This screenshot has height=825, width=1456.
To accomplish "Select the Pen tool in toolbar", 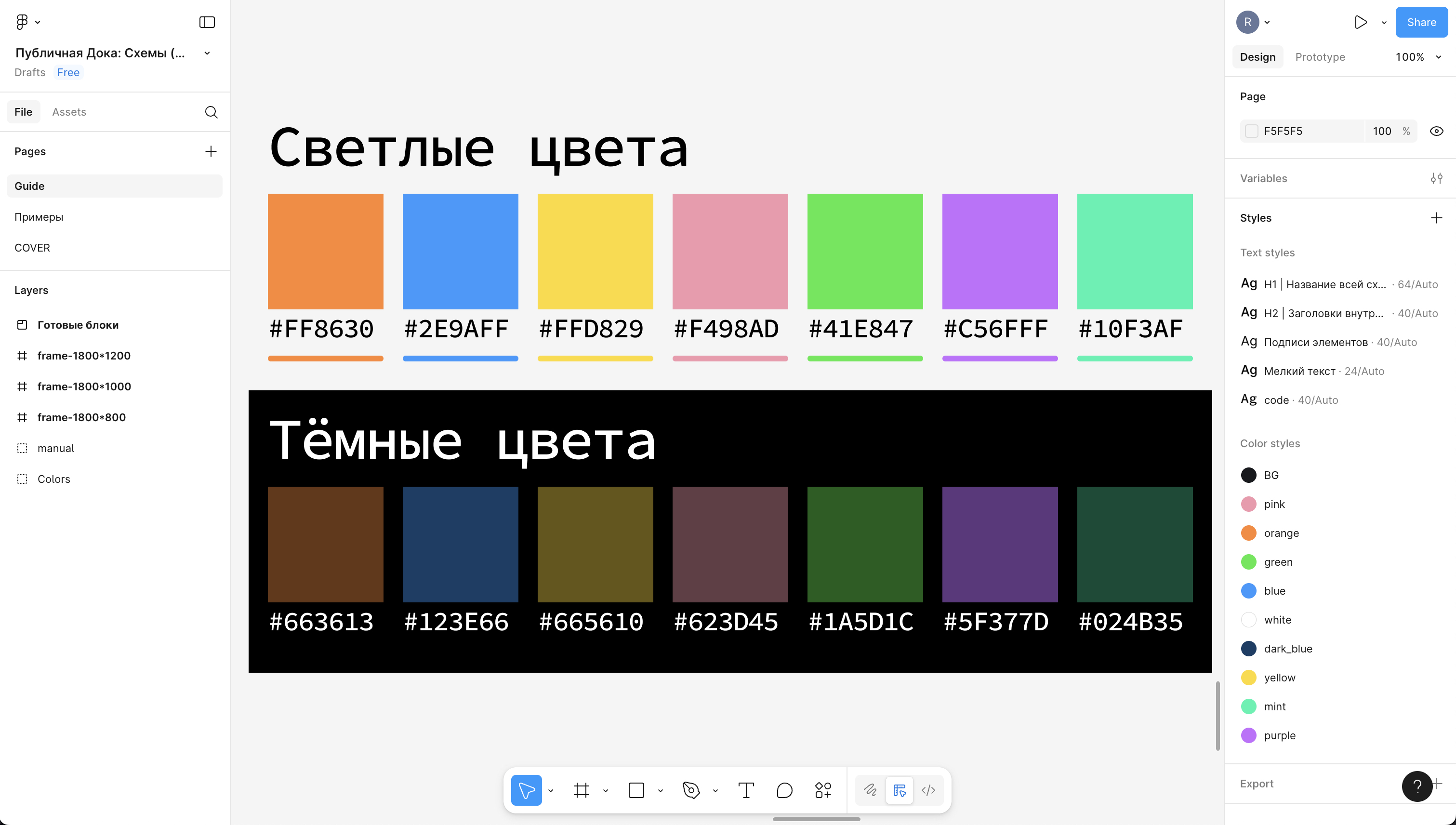I will click(691, 790).
